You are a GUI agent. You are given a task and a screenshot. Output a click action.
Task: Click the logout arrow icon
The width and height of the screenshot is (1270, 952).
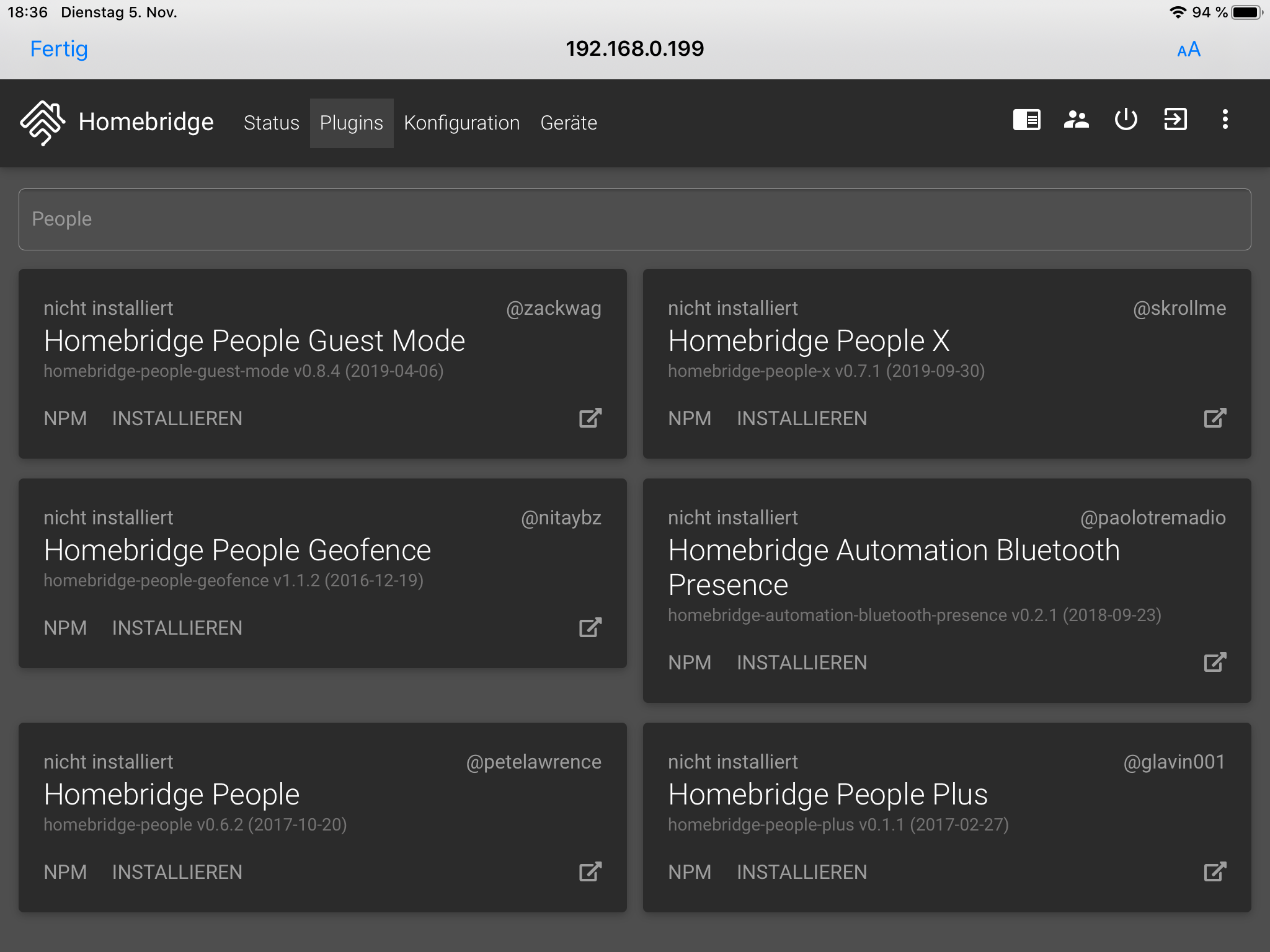coord(1175,120)
